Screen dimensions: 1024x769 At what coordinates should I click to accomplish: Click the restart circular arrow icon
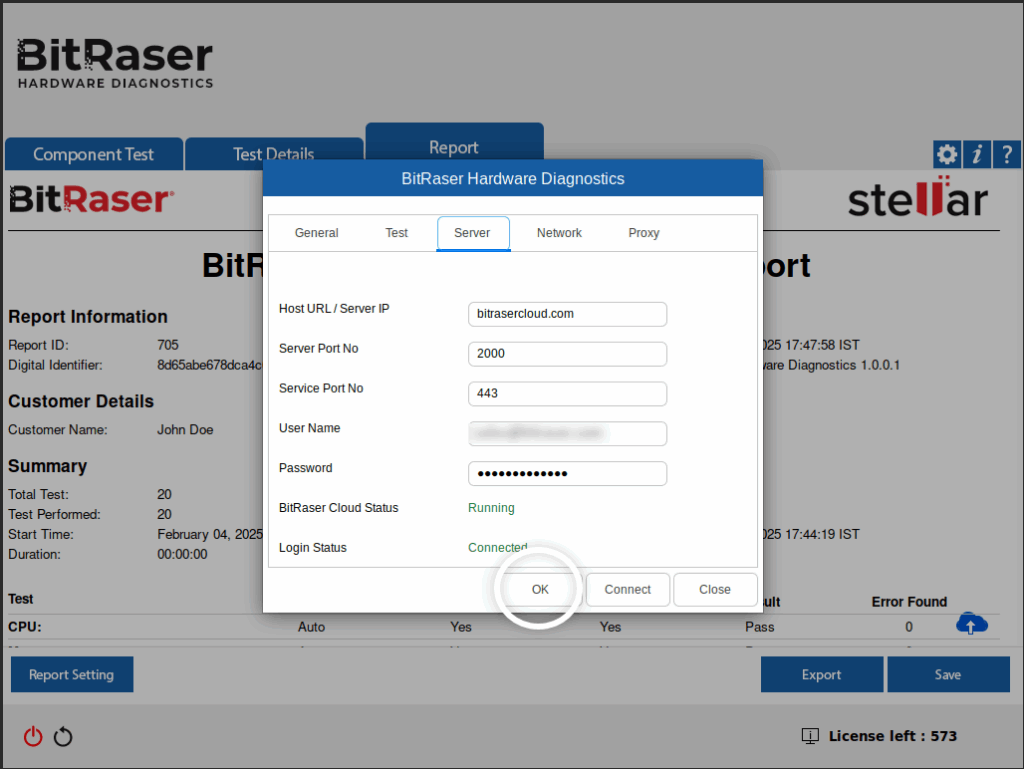tap(63, 736)
